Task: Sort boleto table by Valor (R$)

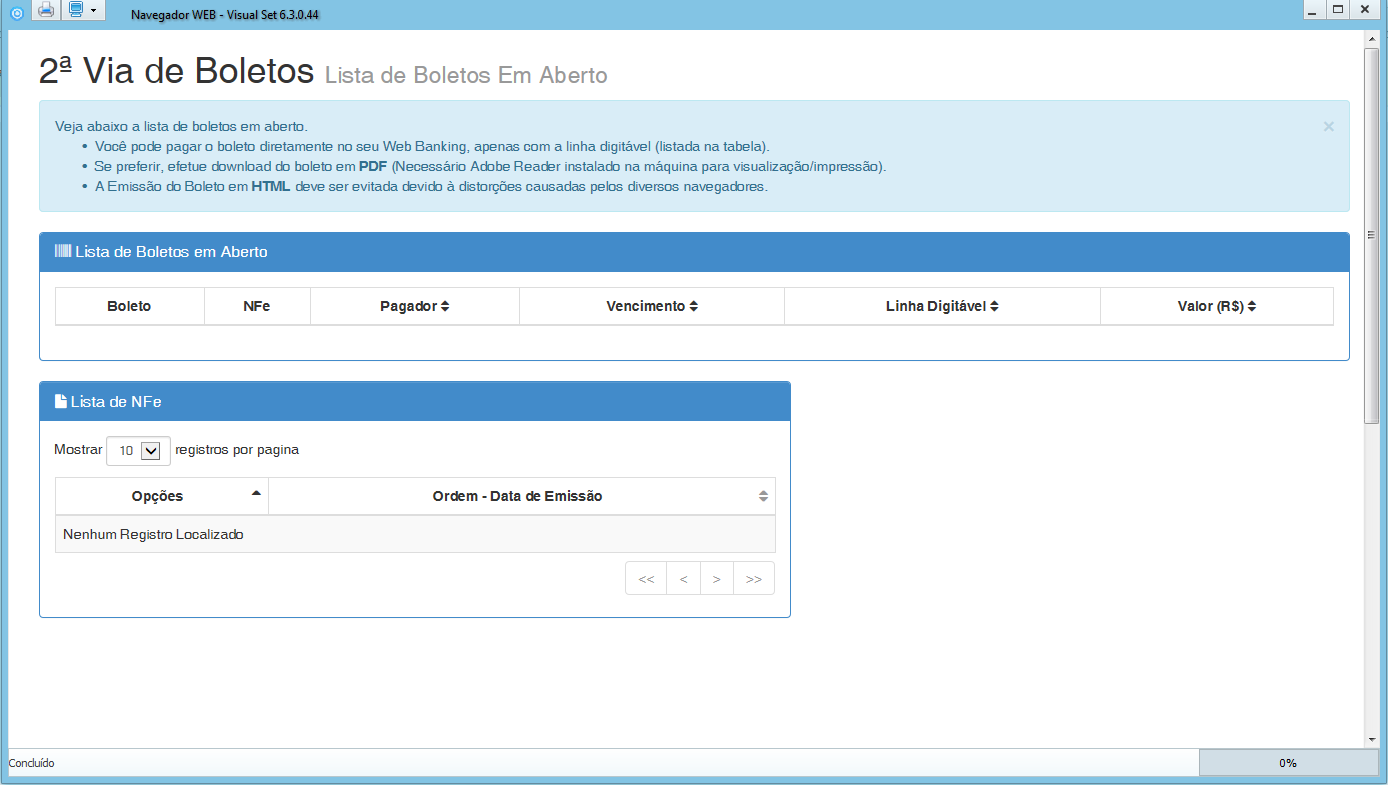Action: tap(1216, 306)
